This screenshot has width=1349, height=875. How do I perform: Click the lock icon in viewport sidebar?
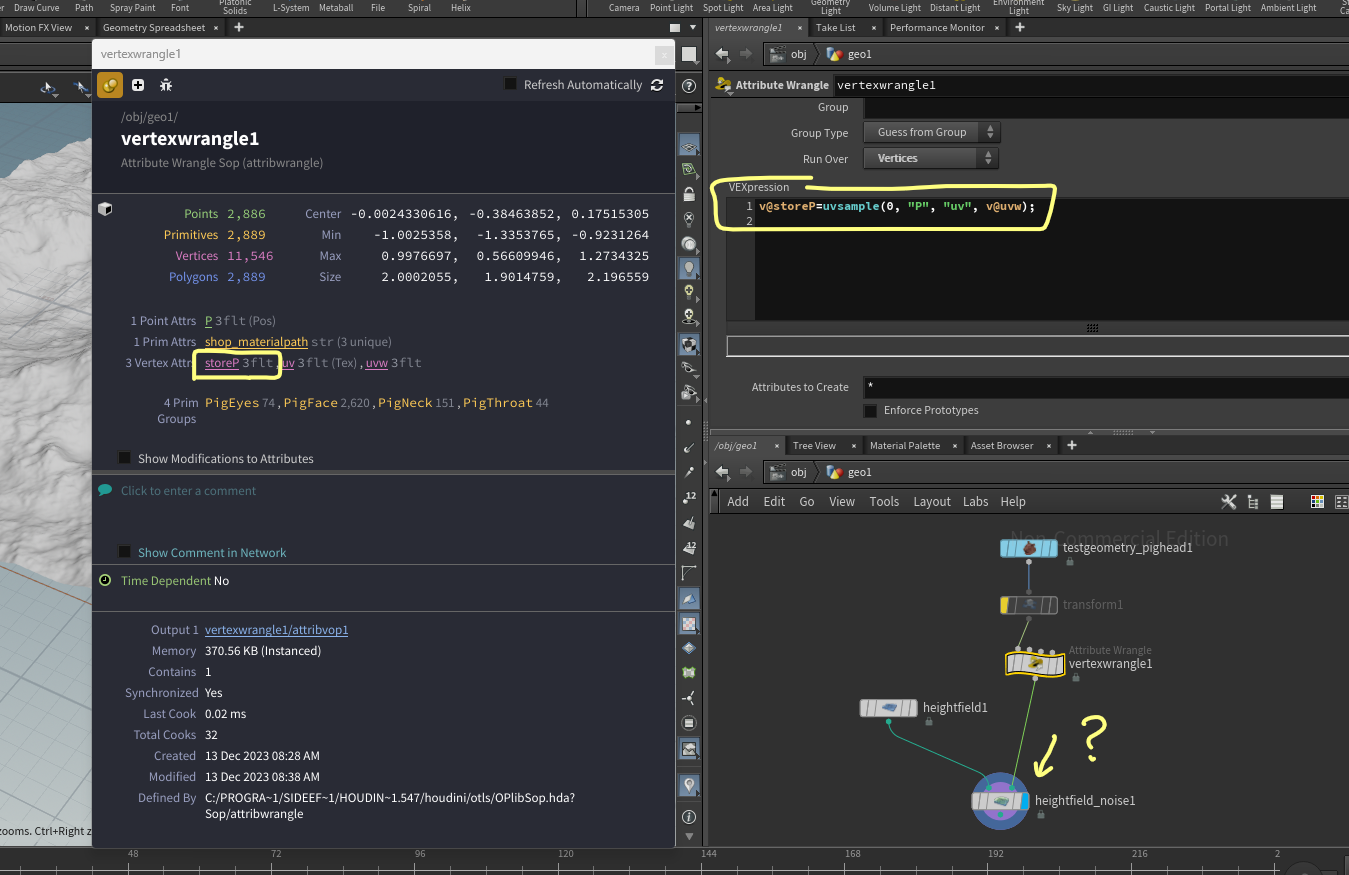[x=688, y=194]
